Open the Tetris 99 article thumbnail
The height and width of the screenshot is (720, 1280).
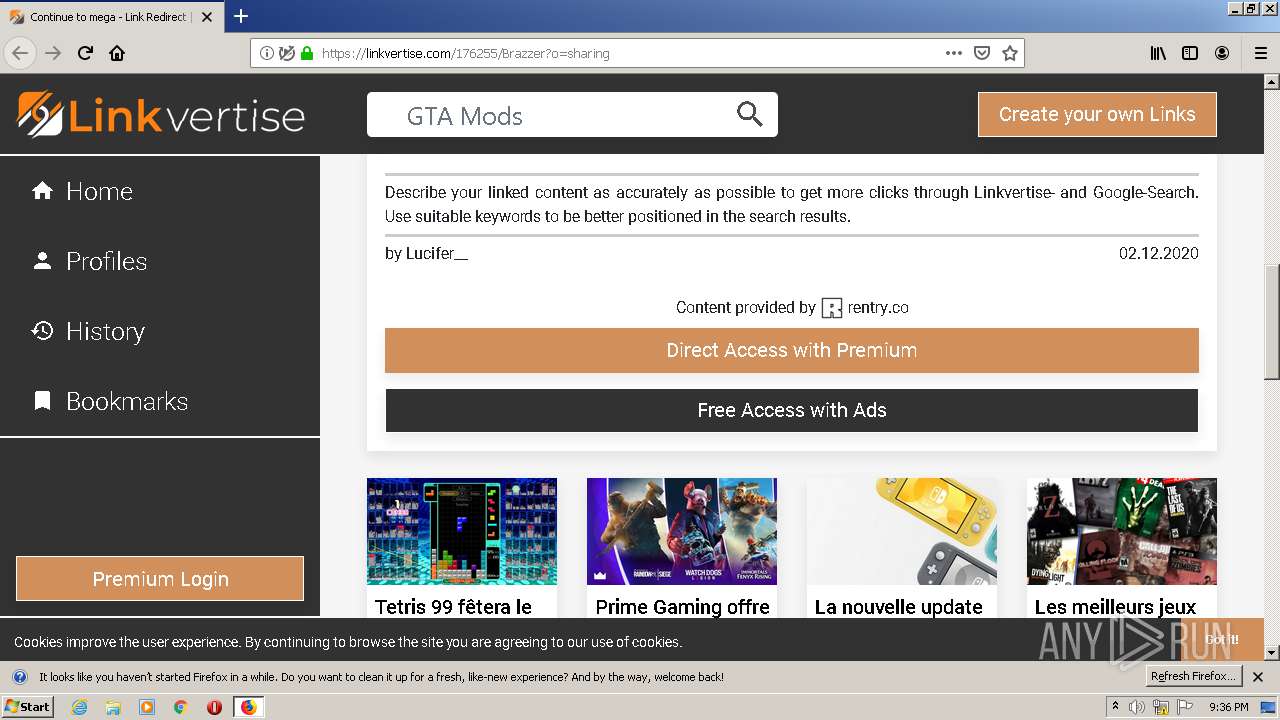(x=462, y=531)
